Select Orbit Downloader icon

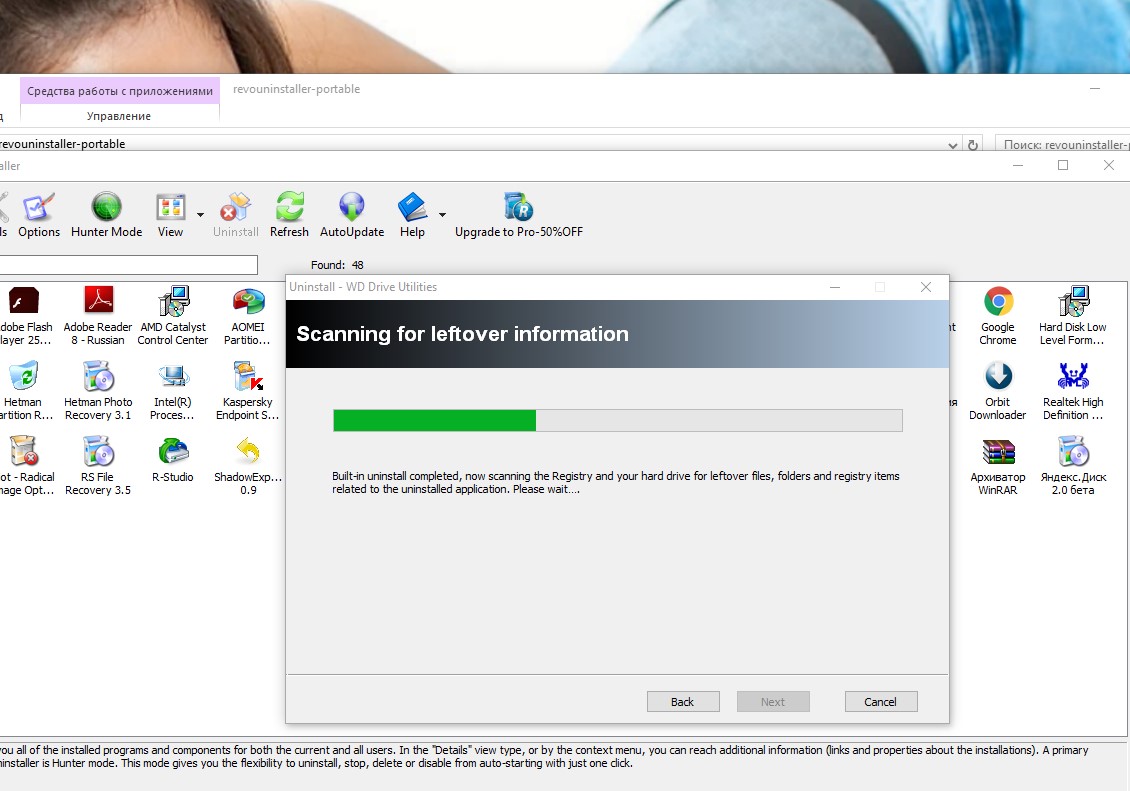(998, 390)
